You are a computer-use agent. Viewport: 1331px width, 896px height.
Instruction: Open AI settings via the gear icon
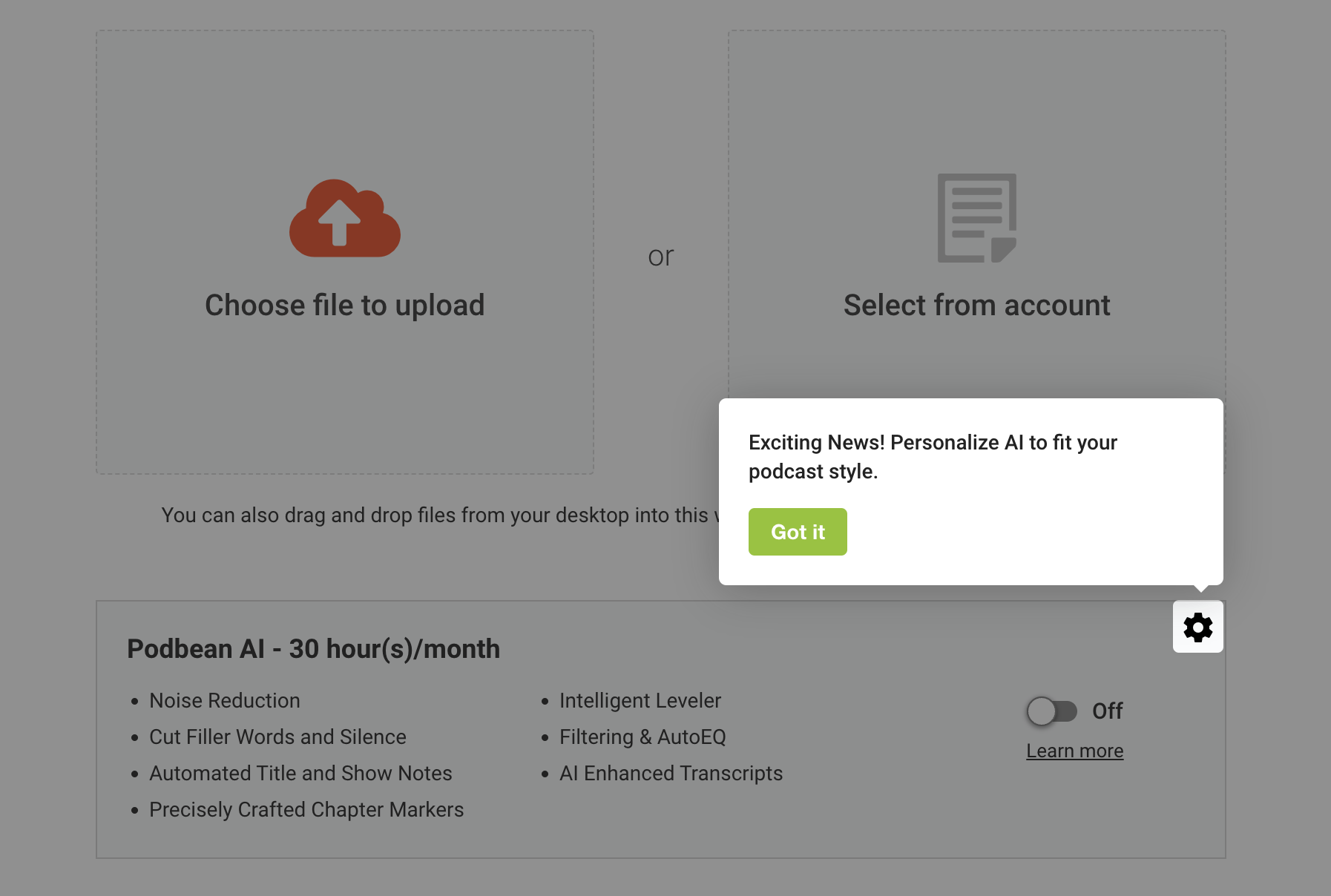1197,627
